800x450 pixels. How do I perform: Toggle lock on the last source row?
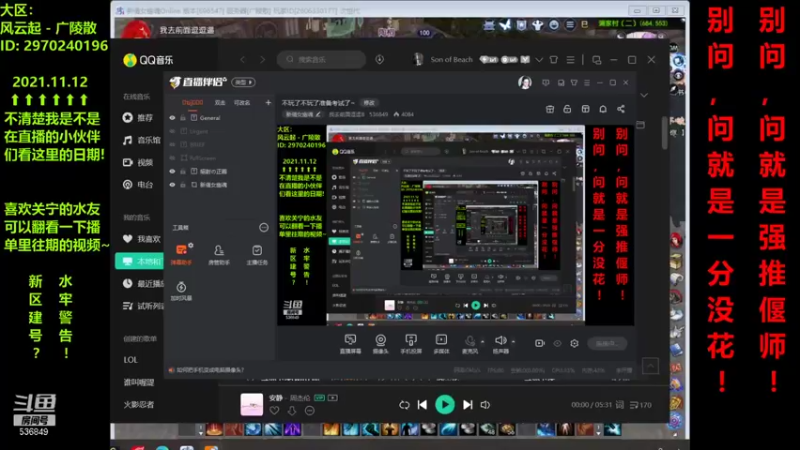183,185
